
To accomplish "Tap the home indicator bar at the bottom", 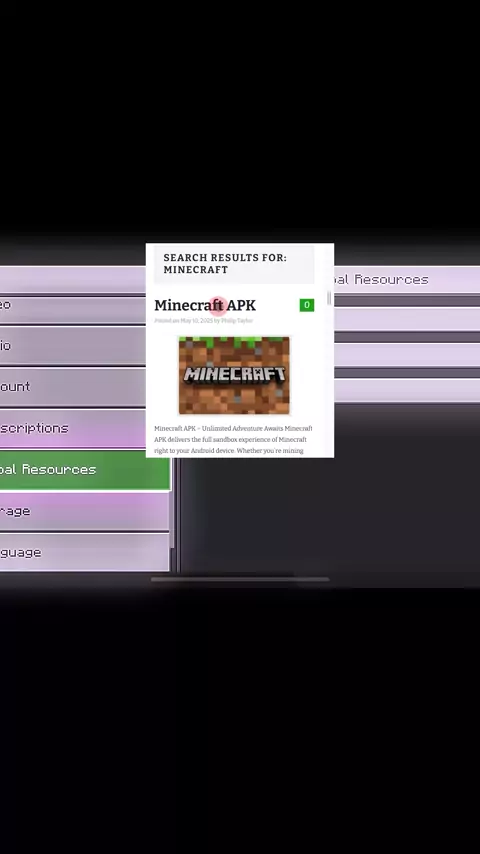I will point(240,580).
